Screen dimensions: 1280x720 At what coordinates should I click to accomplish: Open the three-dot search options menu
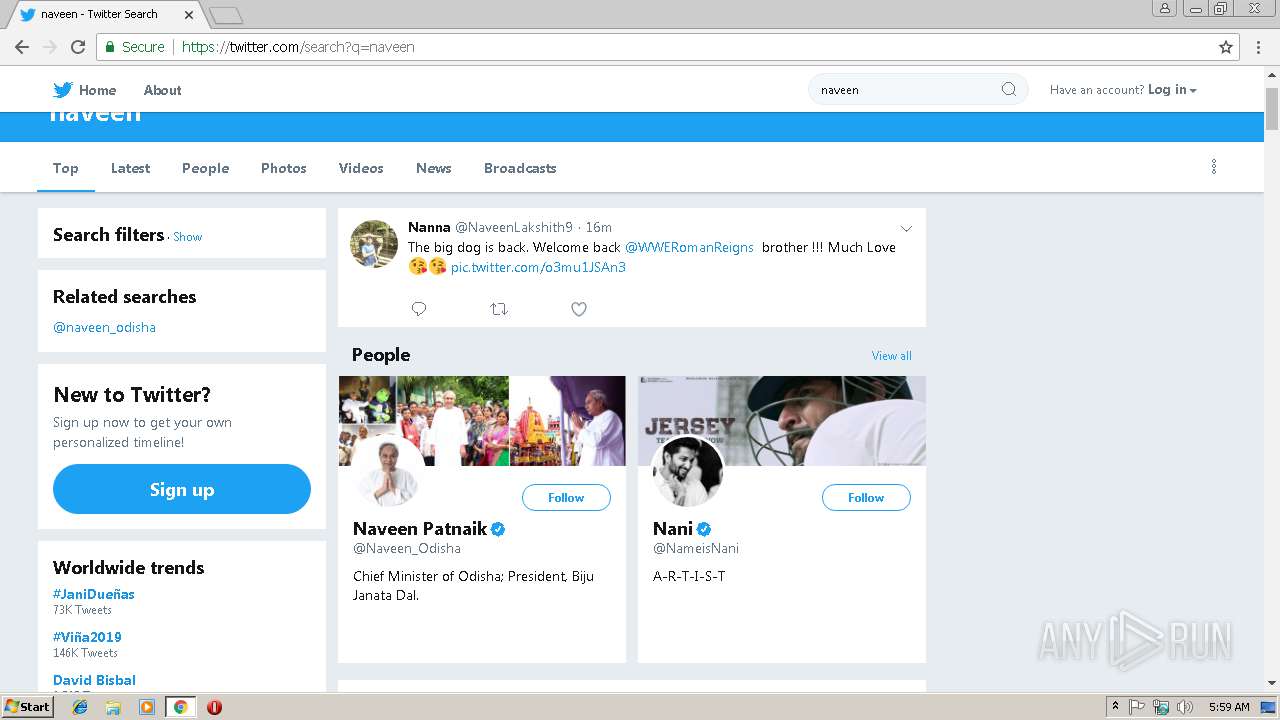(x=1214, y=167)
